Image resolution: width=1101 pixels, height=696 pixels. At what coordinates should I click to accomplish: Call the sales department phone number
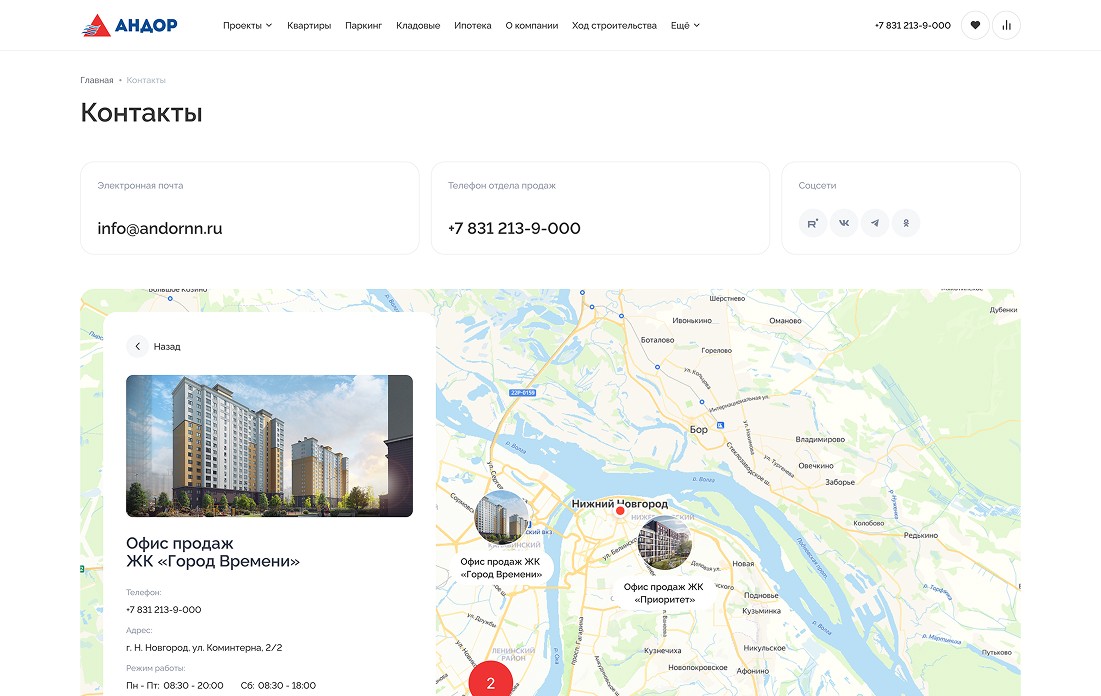(x=514, y=228)
